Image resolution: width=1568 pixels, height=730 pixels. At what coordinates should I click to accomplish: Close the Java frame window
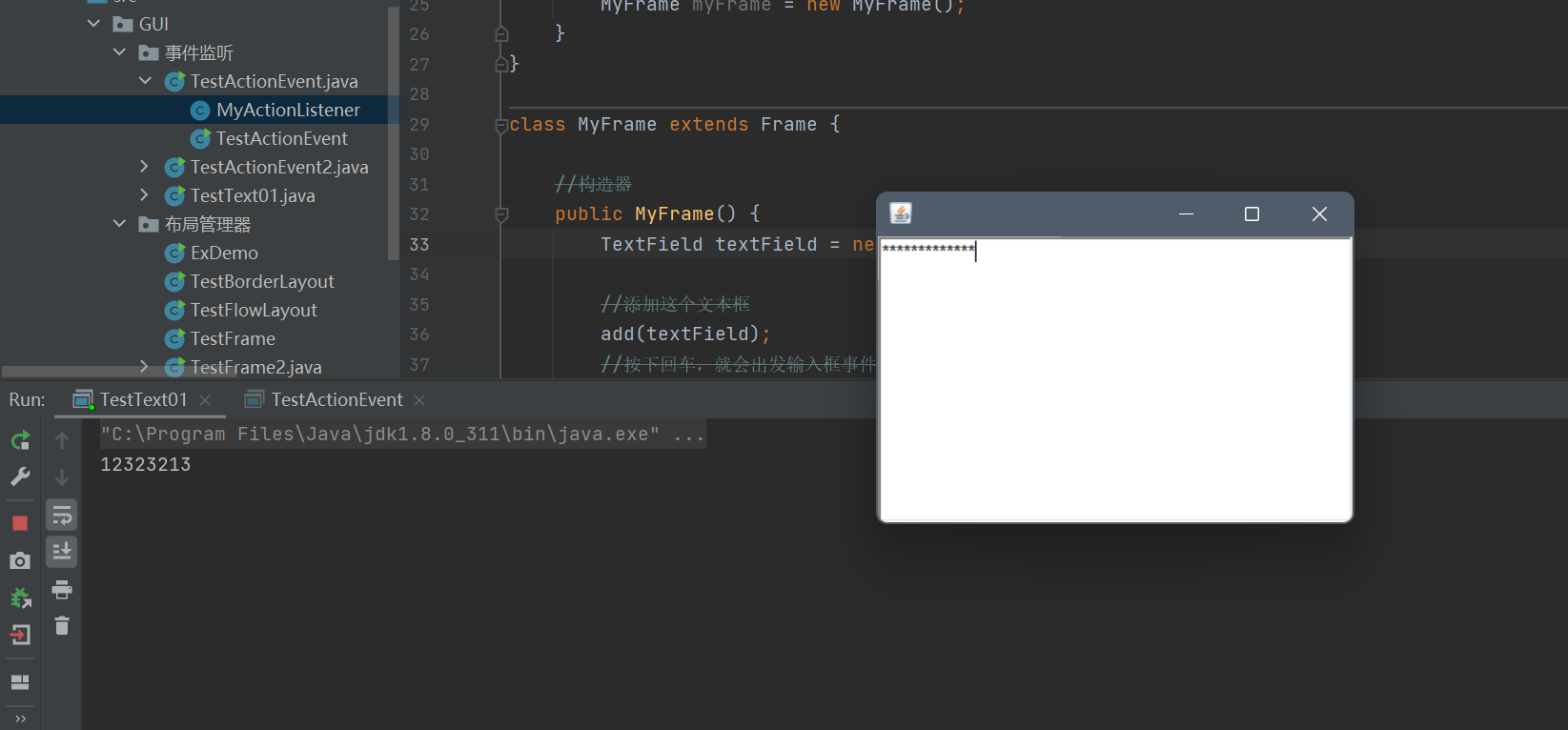pos(1319,213)
